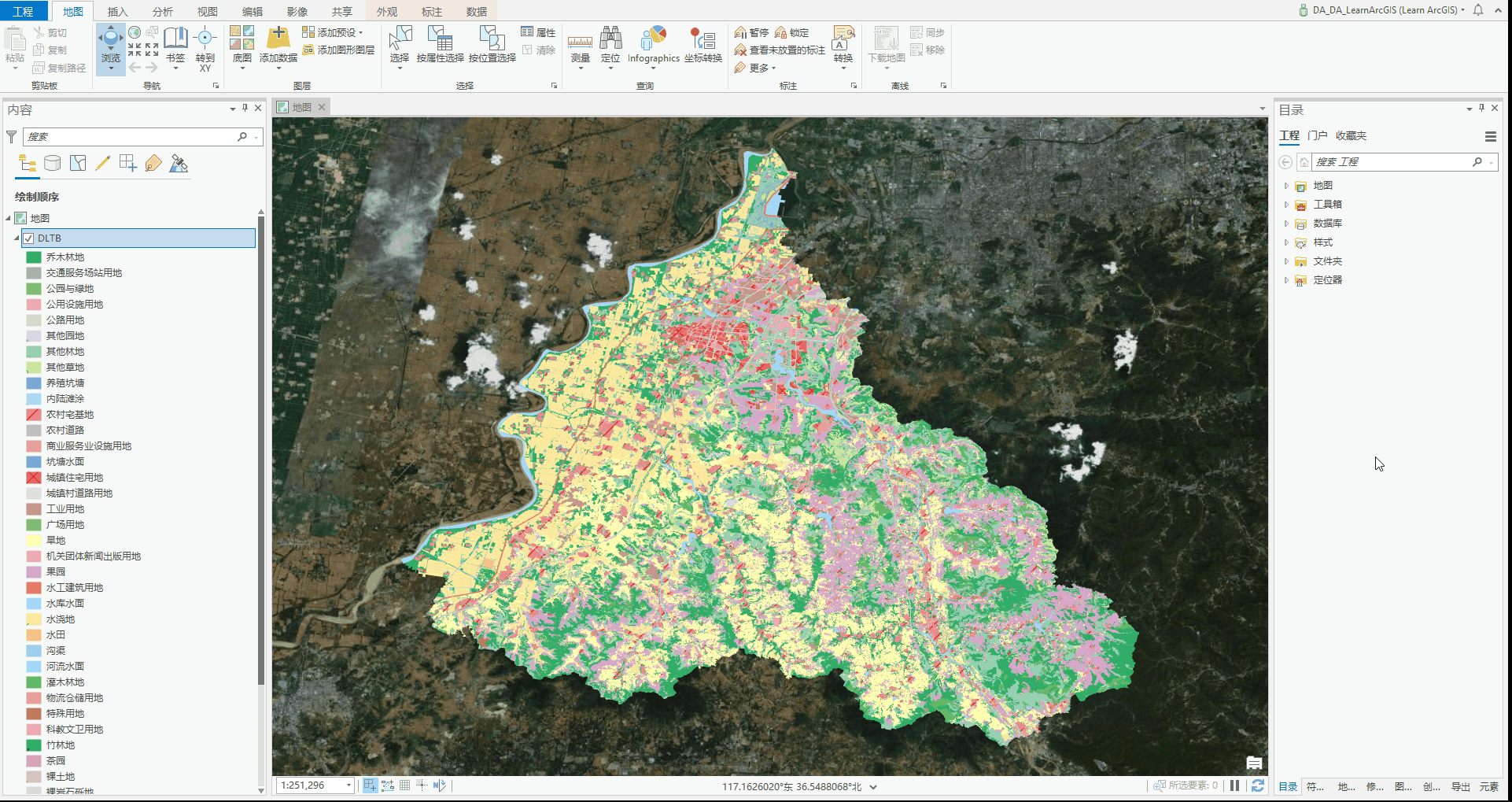The height and width of the screenshot is (802, 1512).
Task: Click the 下载地图 (Download Map) tool
Action: pos(886,43)
